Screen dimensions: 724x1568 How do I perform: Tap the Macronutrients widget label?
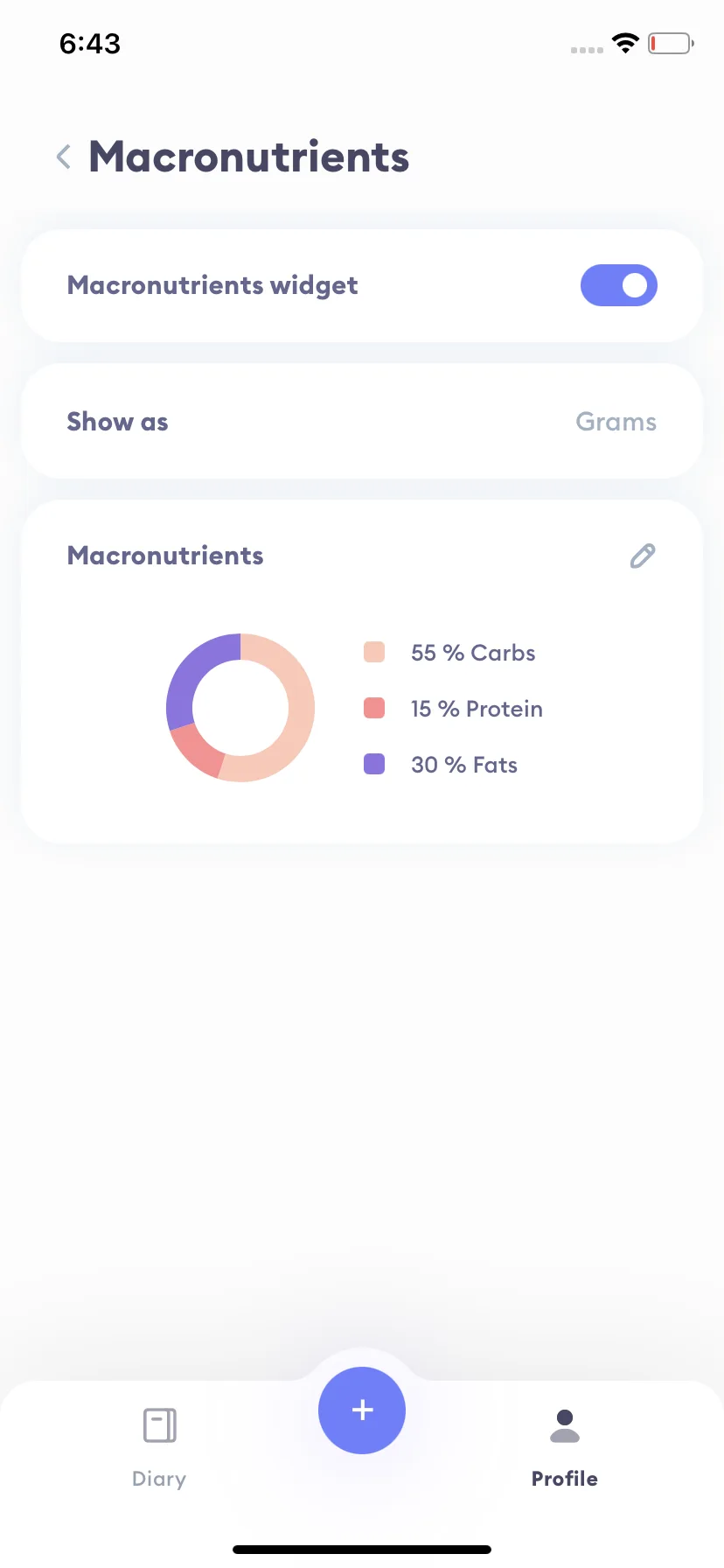[x=212, y=285]
